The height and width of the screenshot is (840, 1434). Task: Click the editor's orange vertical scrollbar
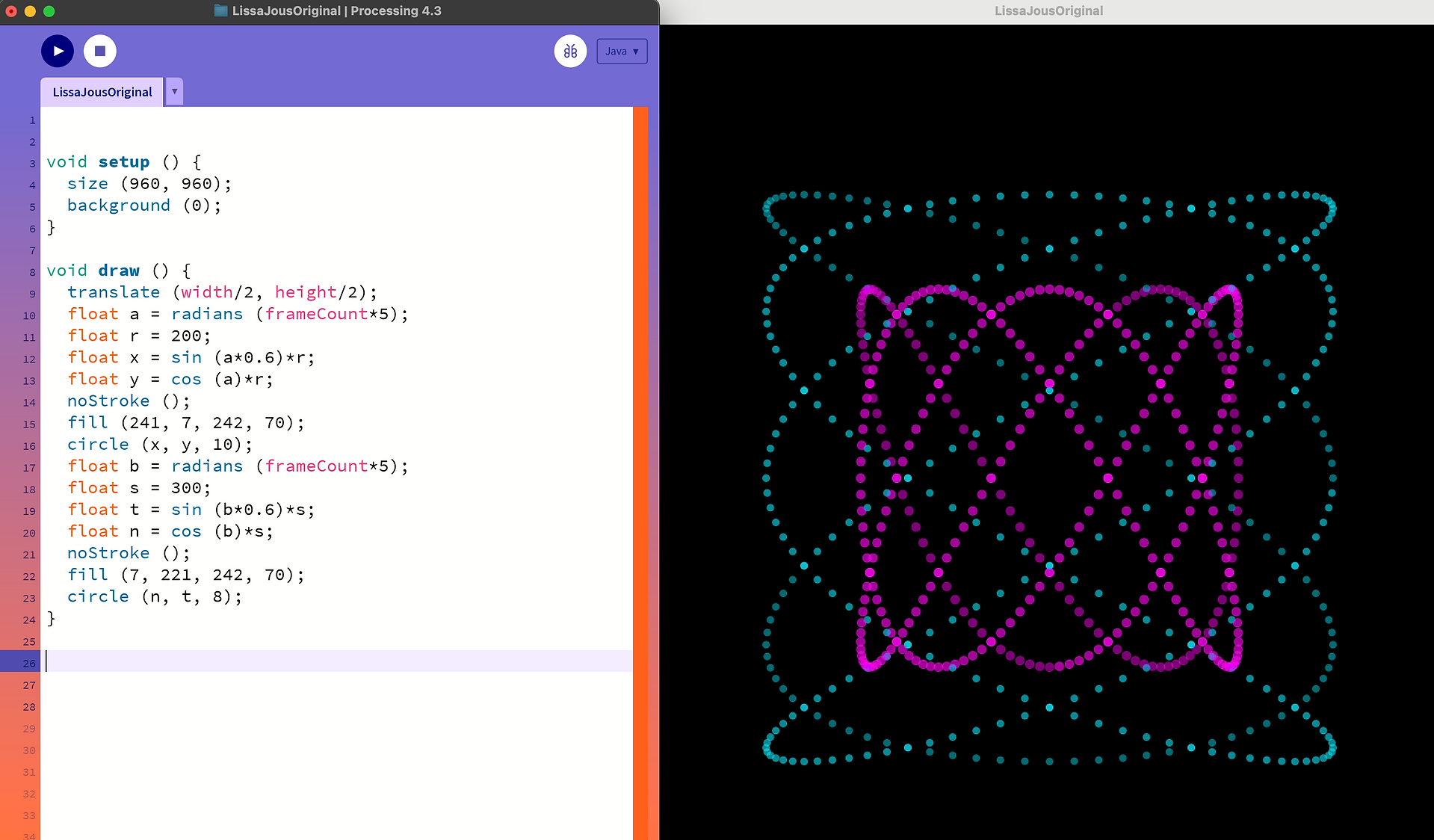(x=640, y=473)
